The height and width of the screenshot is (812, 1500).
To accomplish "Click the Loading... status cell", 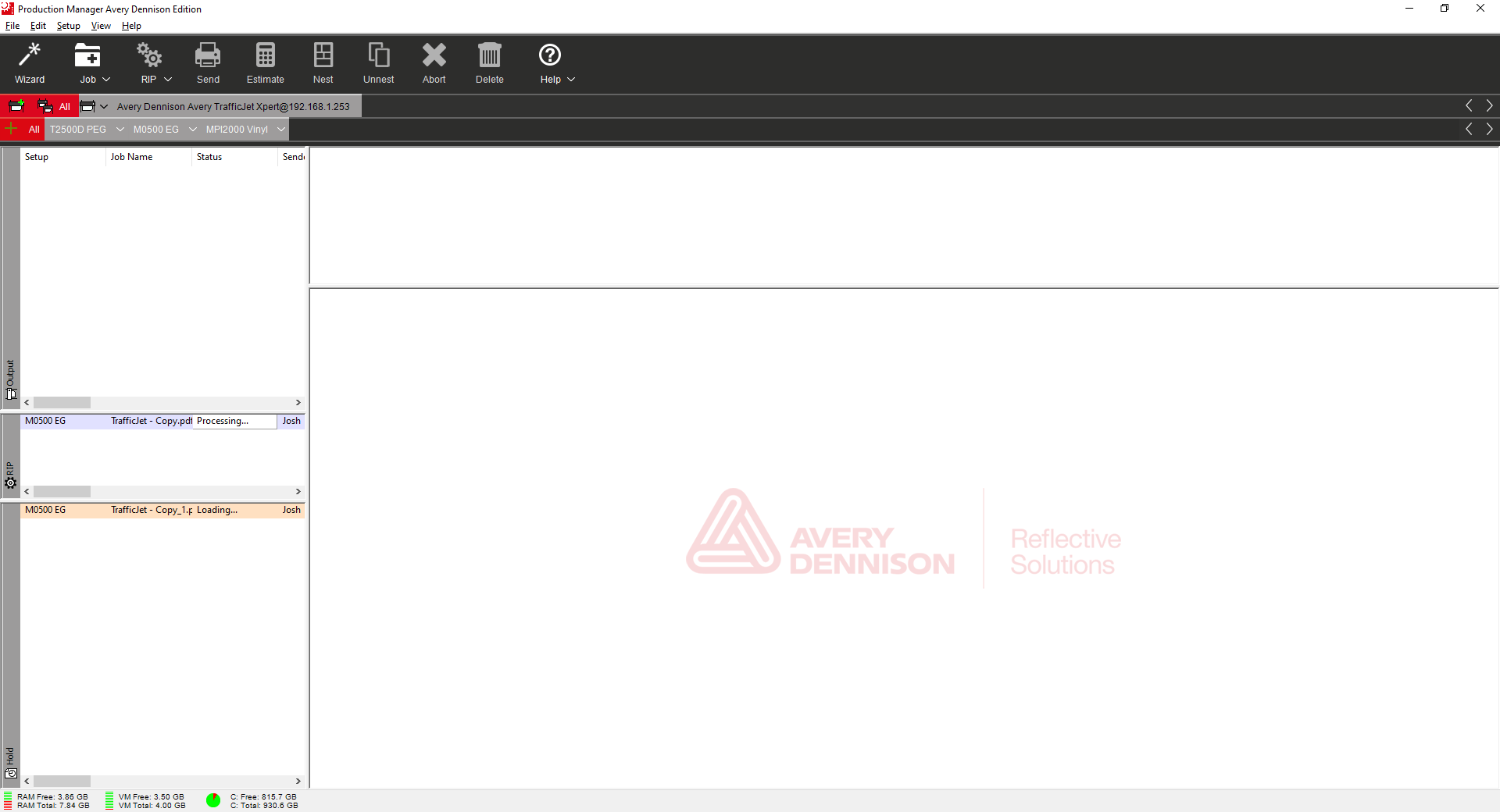I will click(234, 510).
